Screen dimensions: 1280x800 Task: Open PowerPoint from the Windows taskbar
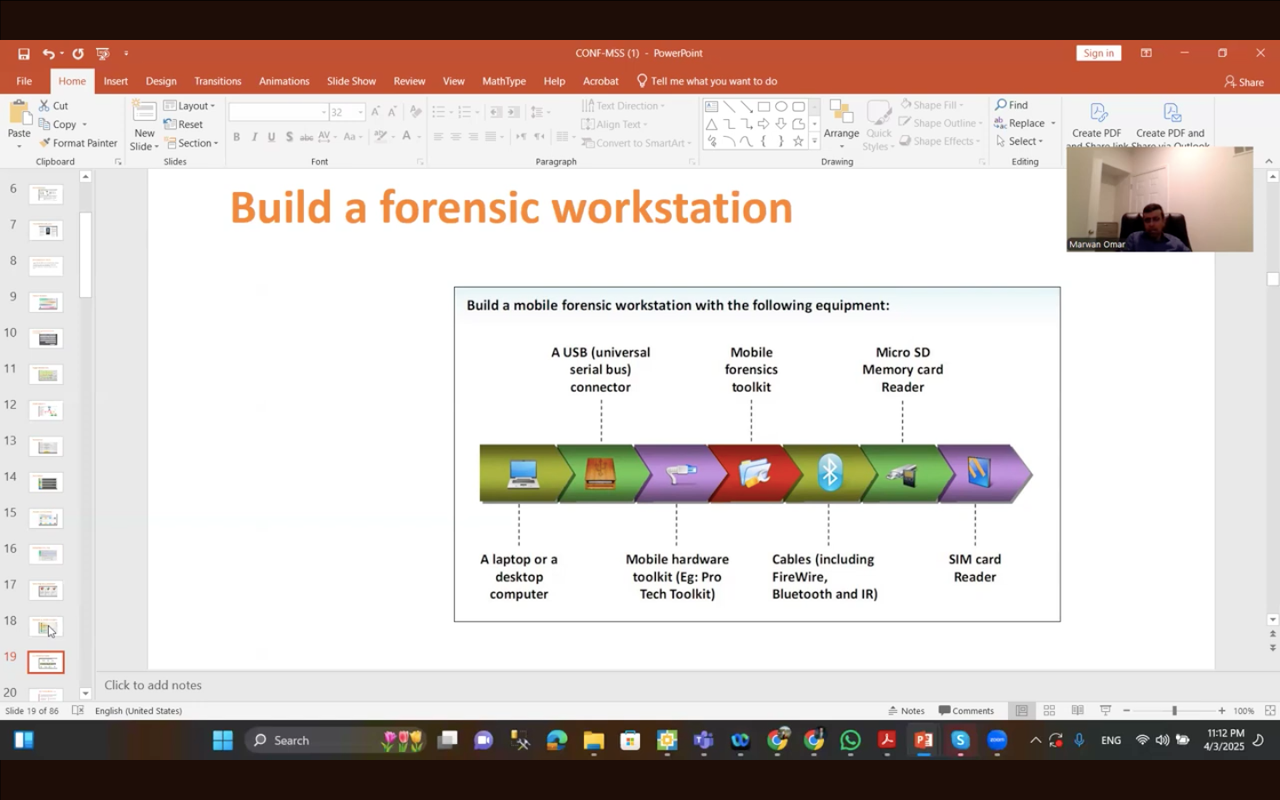[923, 741]
